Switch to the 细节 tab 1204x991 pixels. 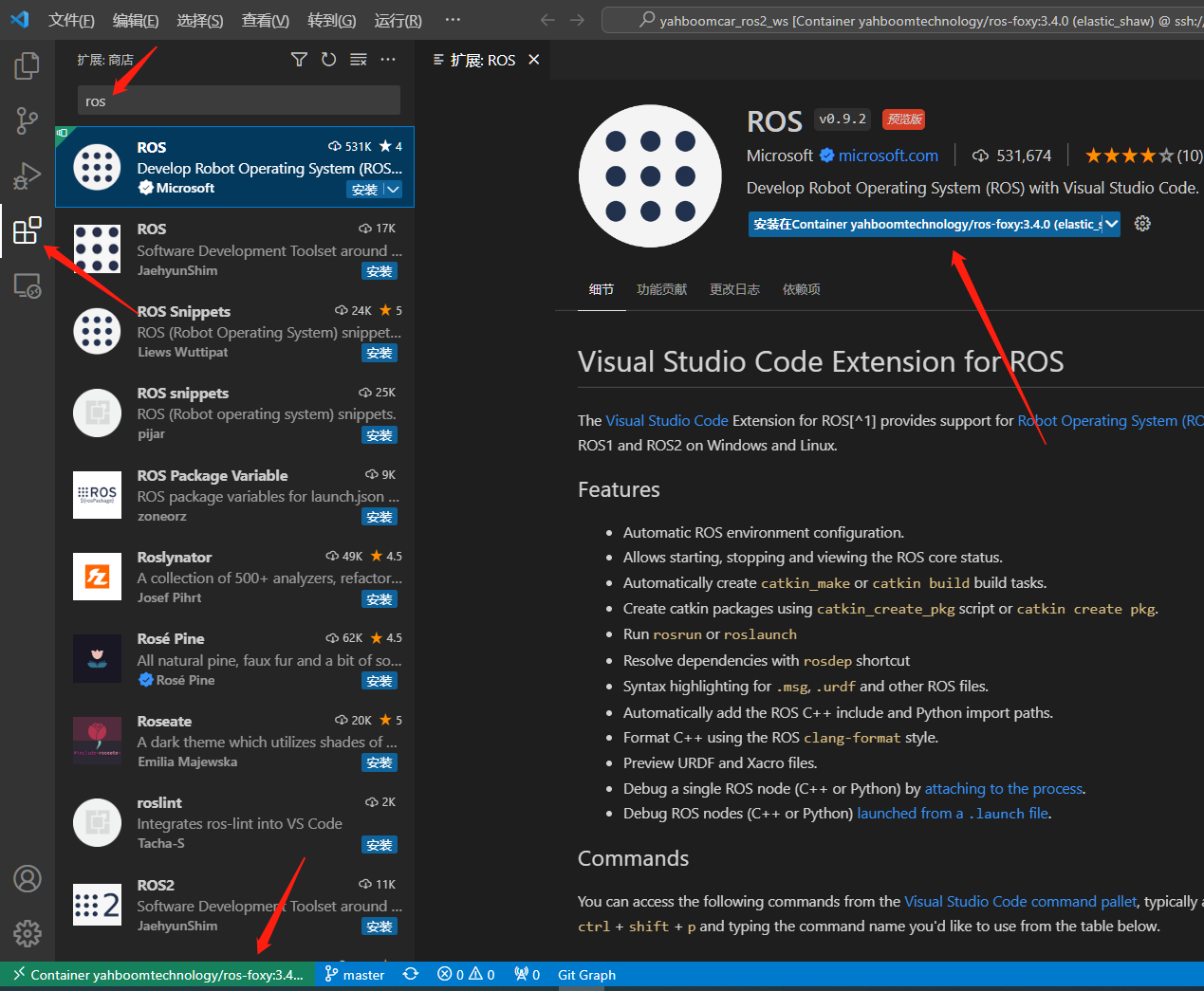click(x=602, y=289)
